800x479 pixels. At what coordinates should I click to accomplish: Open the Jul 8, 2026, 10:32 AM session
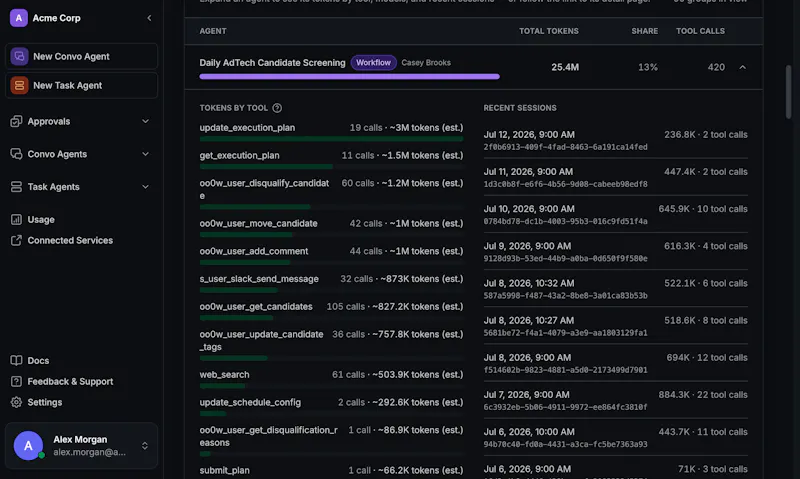tap(615, 289)
